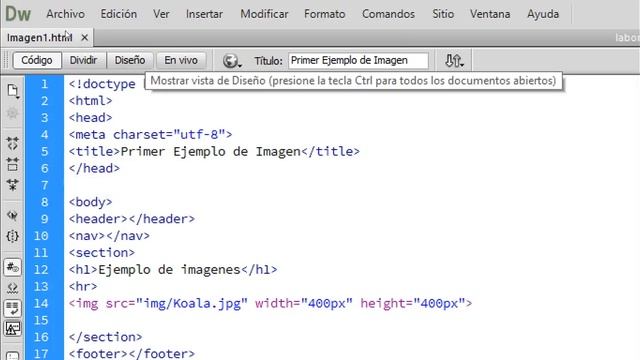640x360 pixels.
Task: Open the Ventana menu
Action: [x=490, y=14]
